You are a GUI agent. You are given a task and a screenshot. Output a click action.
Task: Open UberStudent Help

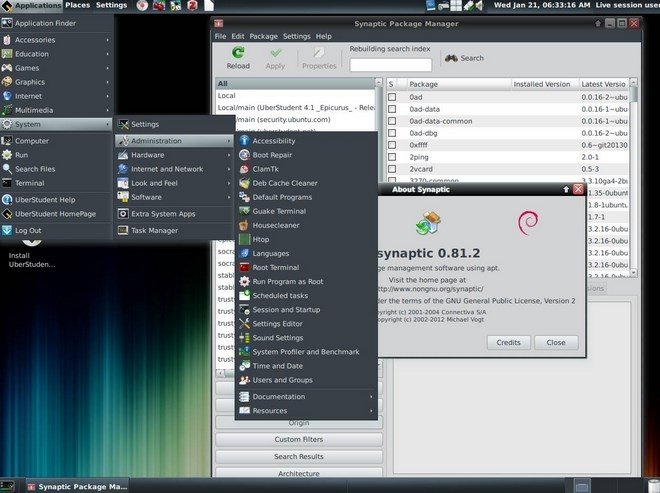56,200
